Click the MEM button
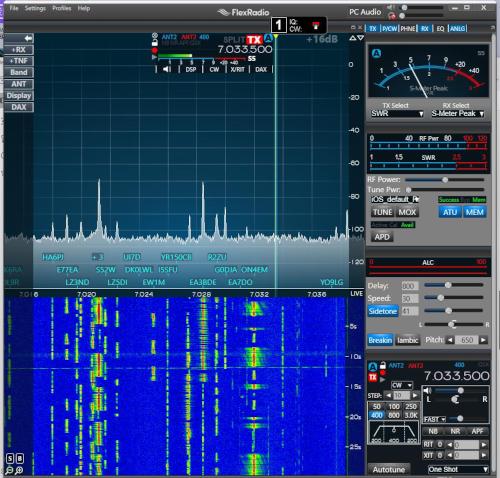Screen dimensions: 500x478 475,212
